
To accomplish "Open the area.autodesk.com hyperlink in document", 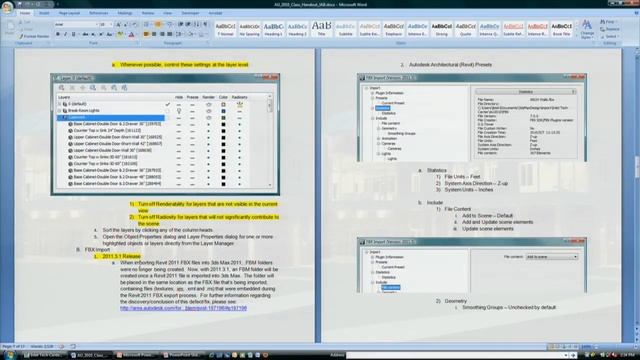I will click(183, 308).
